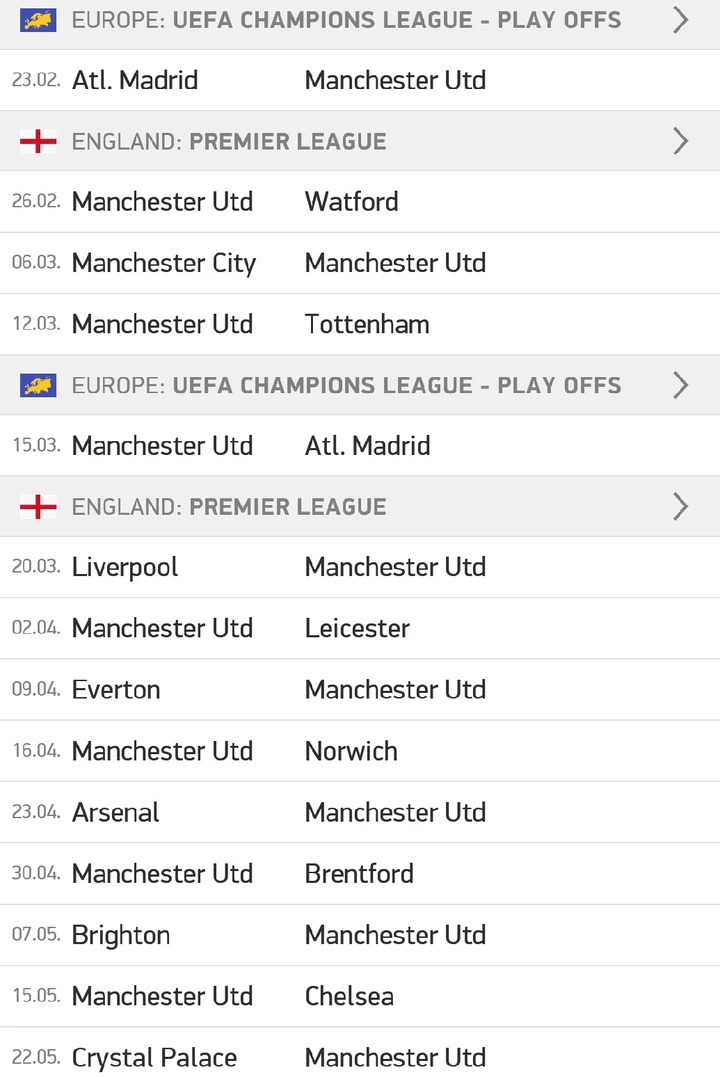This screenshot has width=720, height=1077.
Task: Expand the second Premier League section chevron
Action: click(680, 507)
